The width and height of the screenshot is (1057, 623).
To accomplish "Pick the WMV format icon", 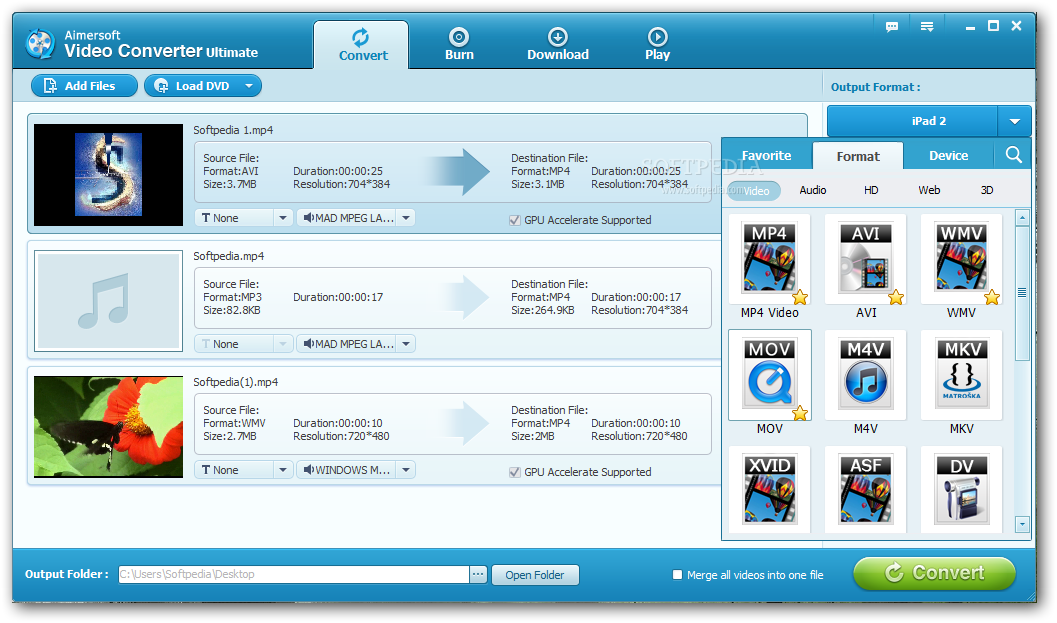I will tap(961, 258).
